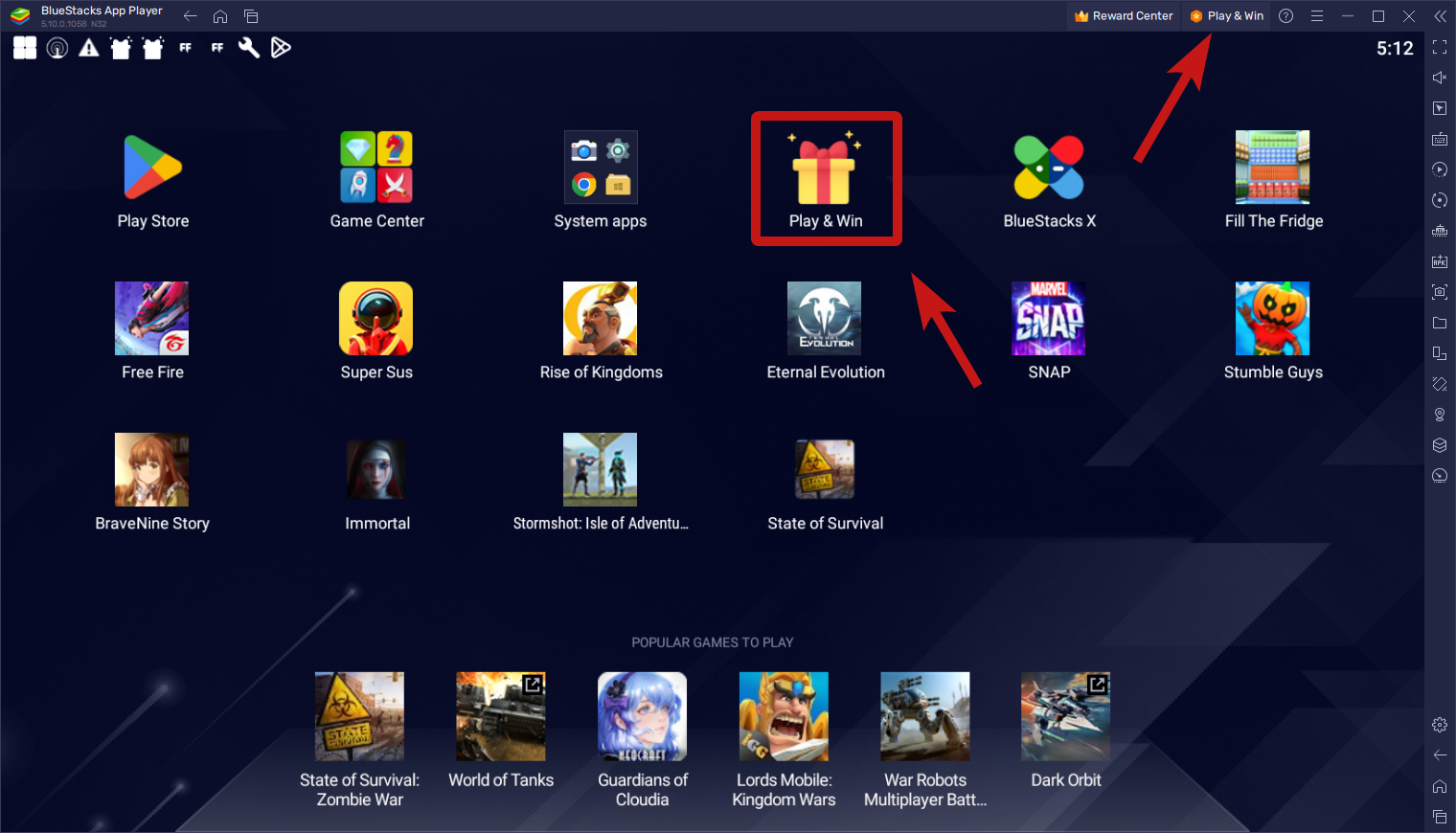Launch BlueStacks X
This screenshot has height=833, width=1456.
coord(1049,168)
